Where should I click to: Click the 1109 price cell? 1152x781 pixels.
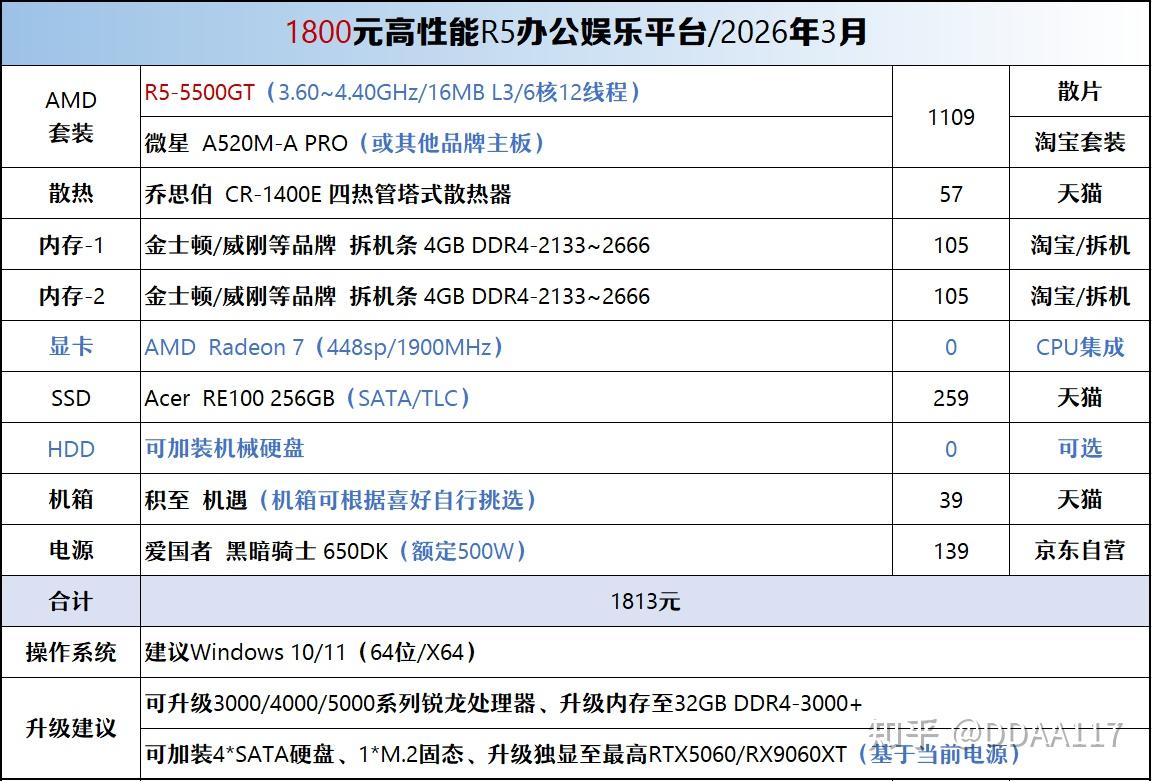951,117
